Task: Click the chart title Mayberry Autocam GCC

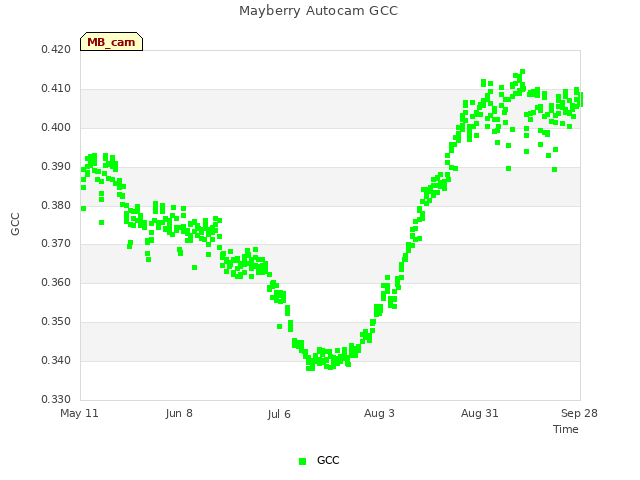Action: [x=318, y=11]
